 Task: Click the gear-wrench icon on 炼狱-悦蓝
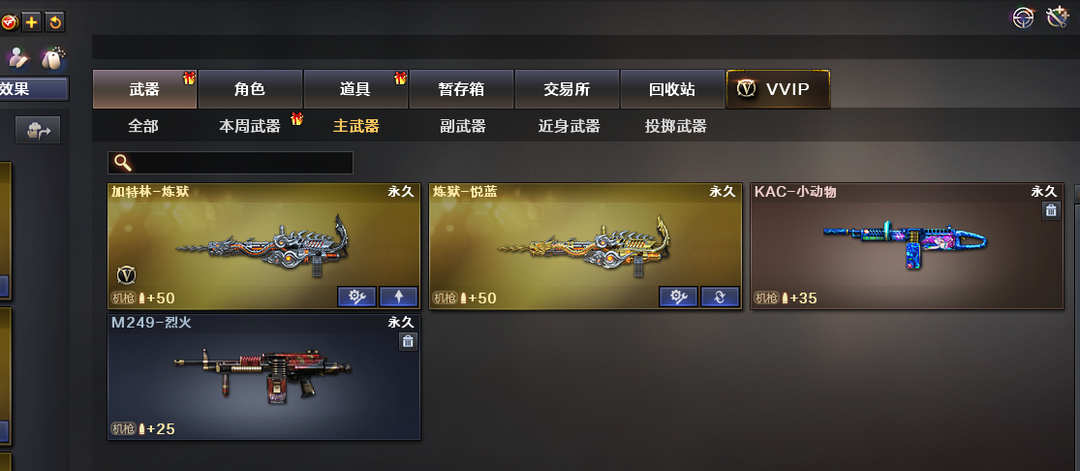[678, 297]
